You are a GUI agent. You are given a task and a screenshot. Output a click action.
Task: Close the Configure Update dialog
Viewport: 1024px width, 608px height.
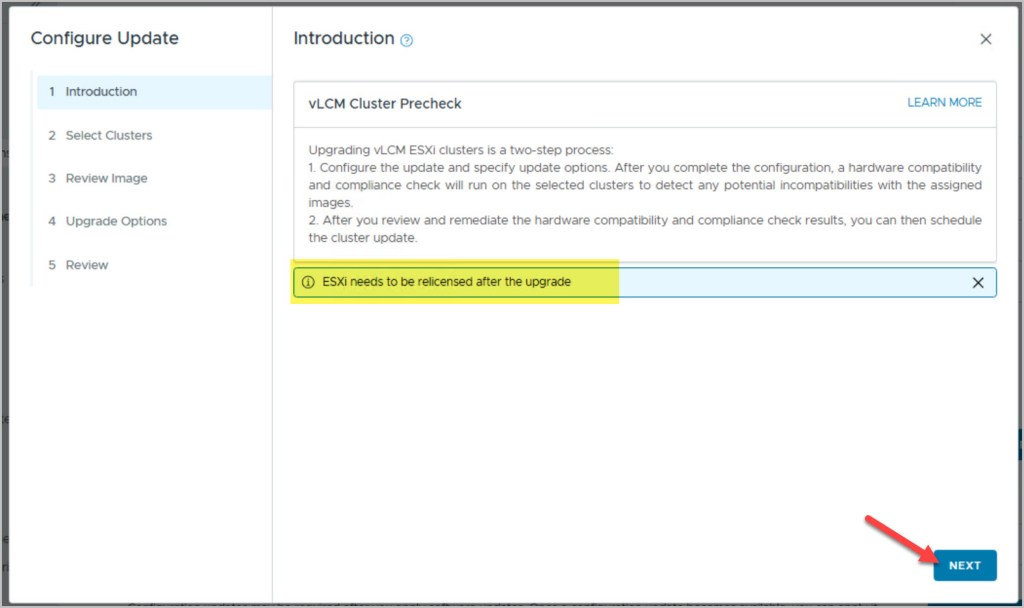click(x=985, y=39)
